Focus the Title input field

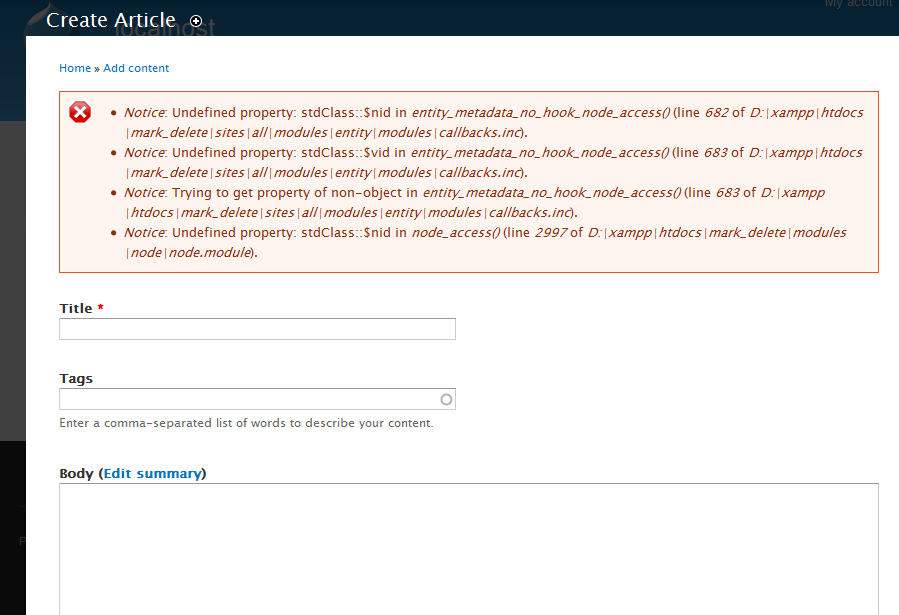click(x=257, y=329)
